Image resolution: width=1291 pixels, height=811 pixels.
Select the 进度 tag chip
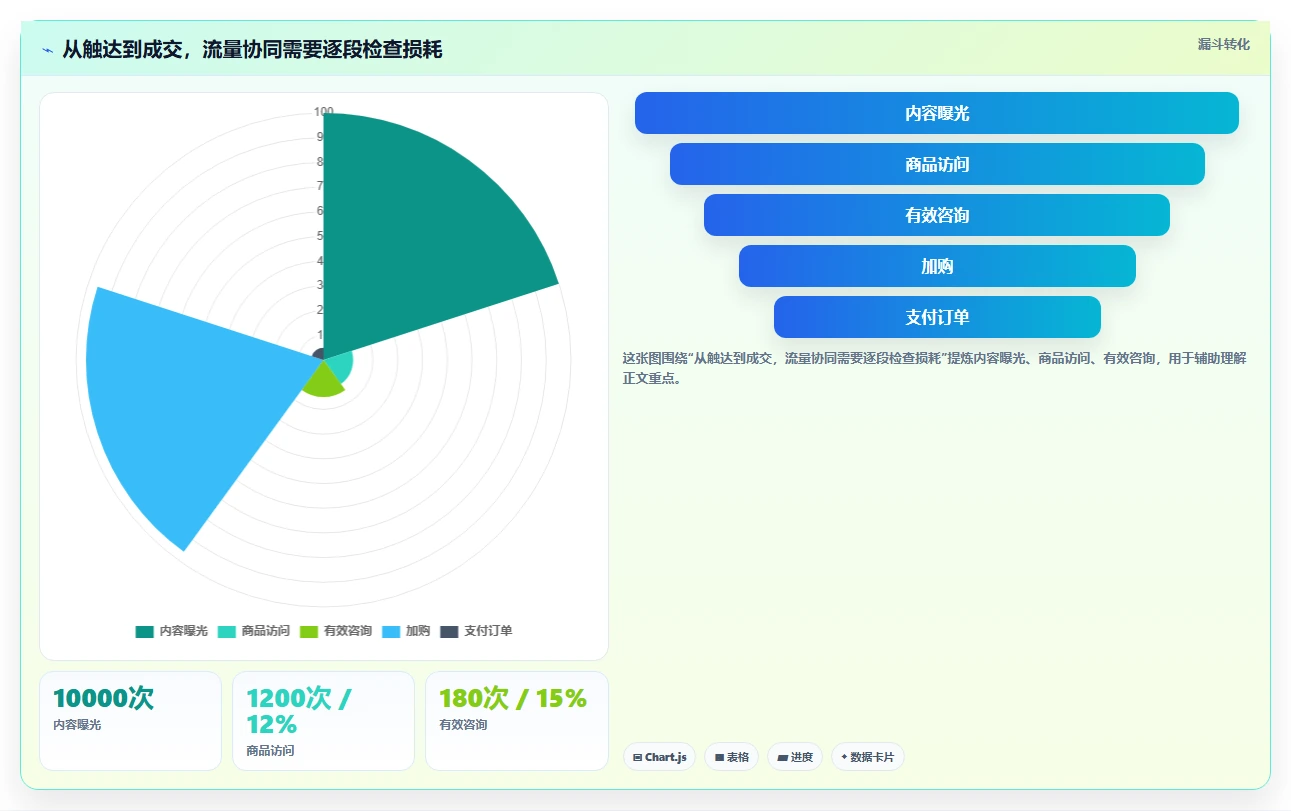[795, 757]
